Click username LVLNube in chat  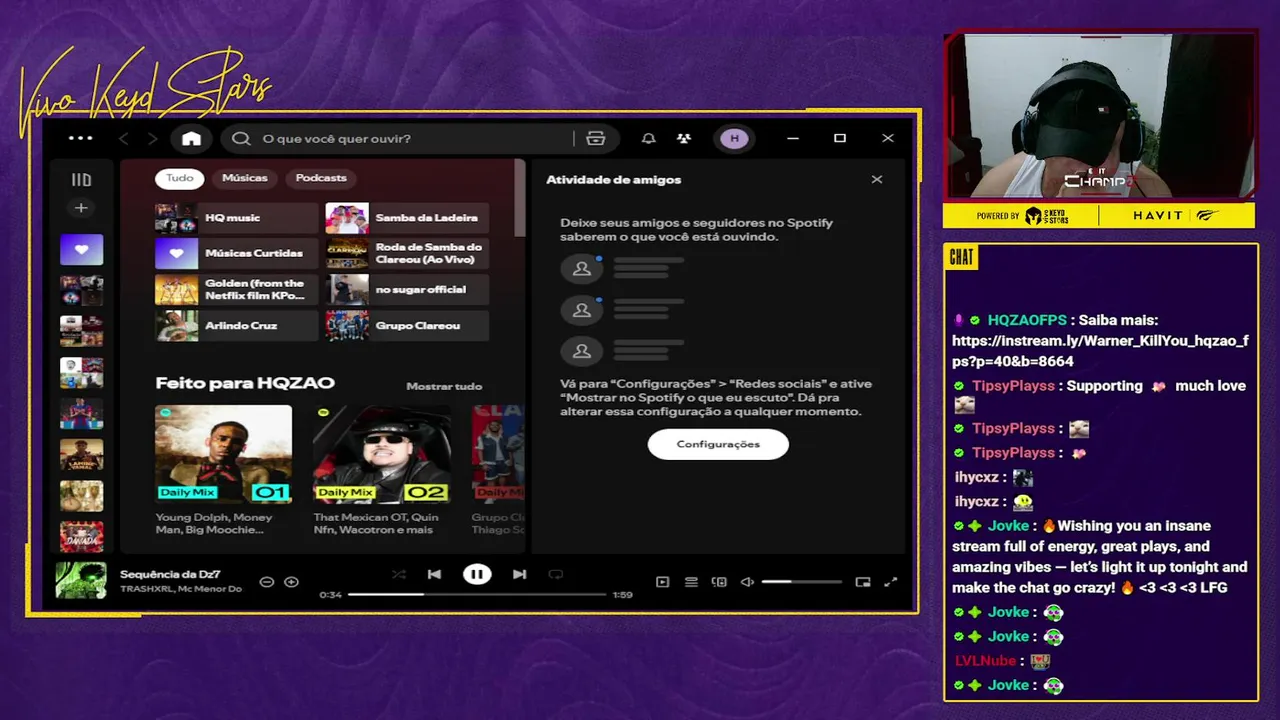[985, 661]
